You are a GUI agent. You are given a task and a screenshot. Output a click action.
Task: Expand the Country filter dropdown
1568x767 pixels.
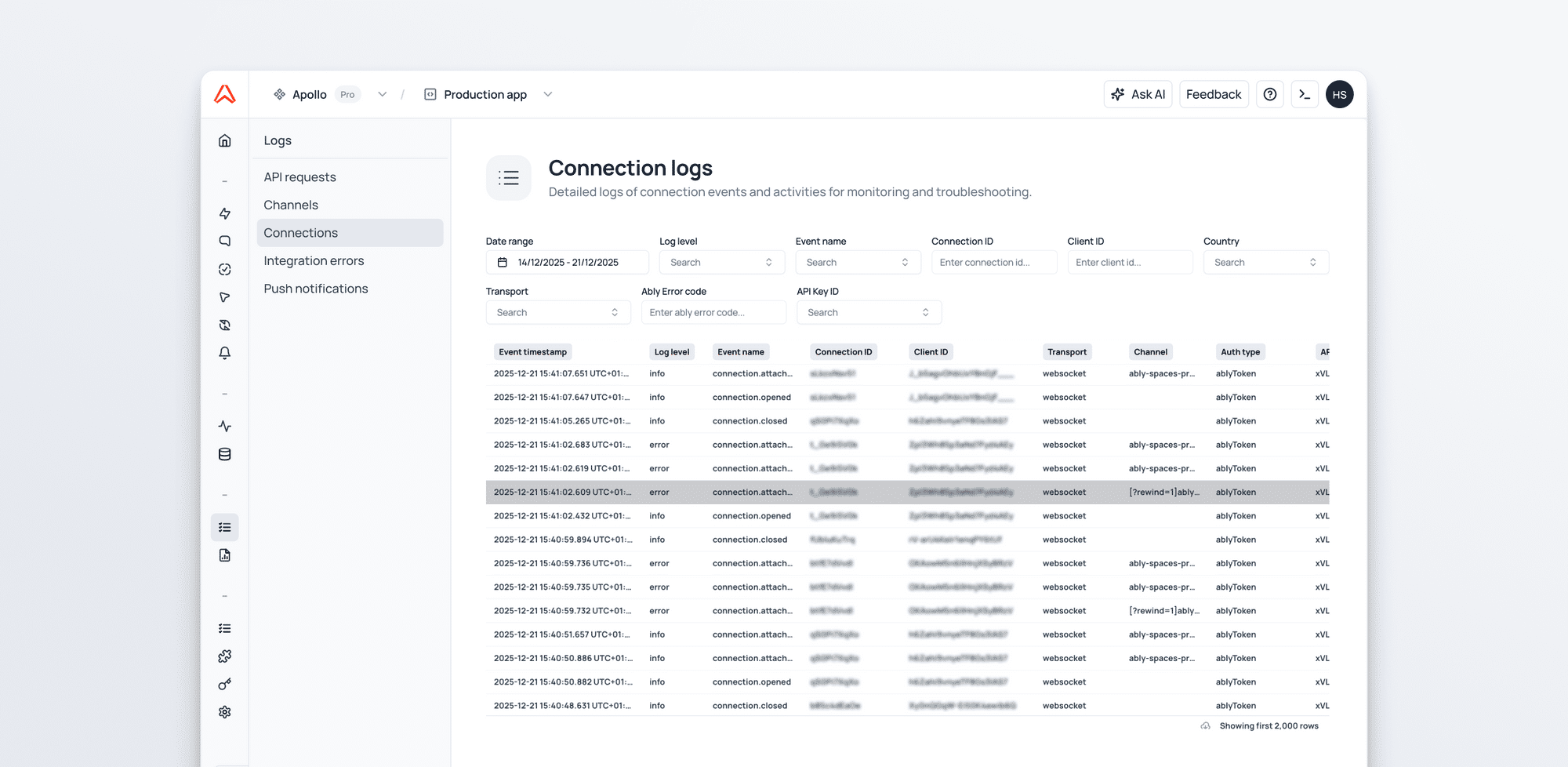coord(1265,263)
